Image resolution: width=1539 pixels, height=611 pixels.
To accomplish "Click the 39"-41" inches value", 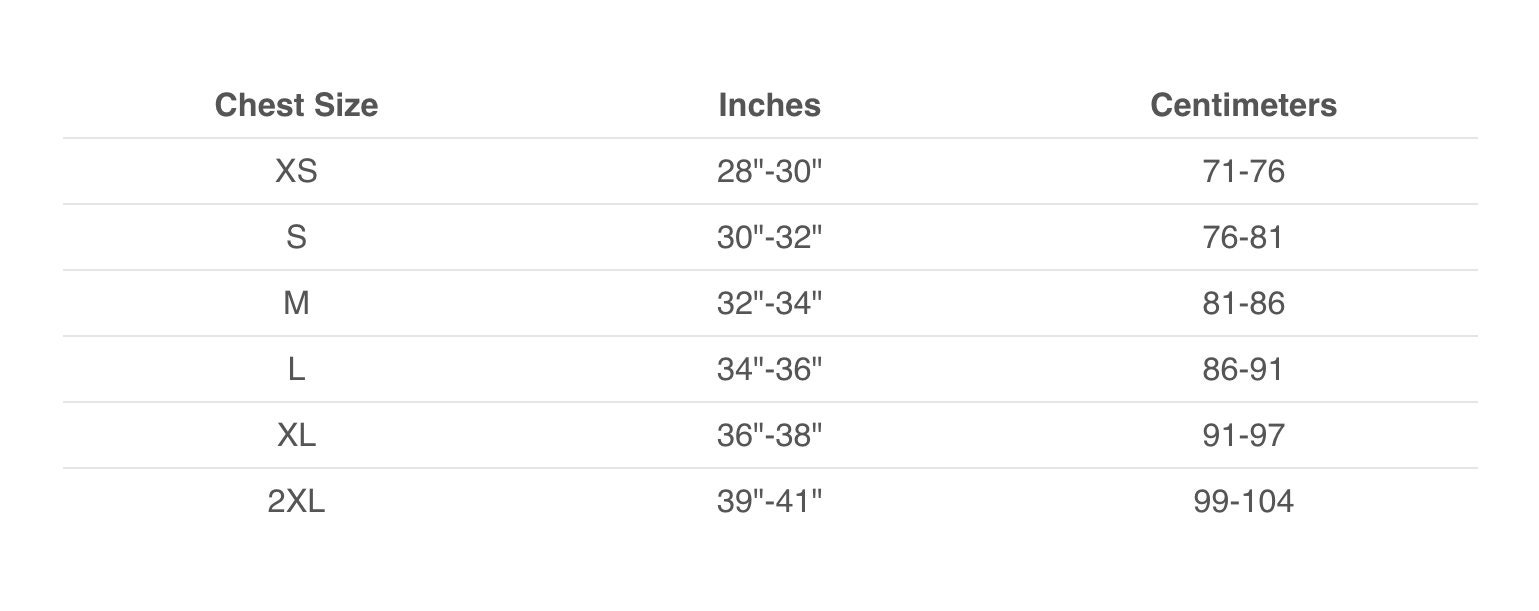I will click(769, 501).
